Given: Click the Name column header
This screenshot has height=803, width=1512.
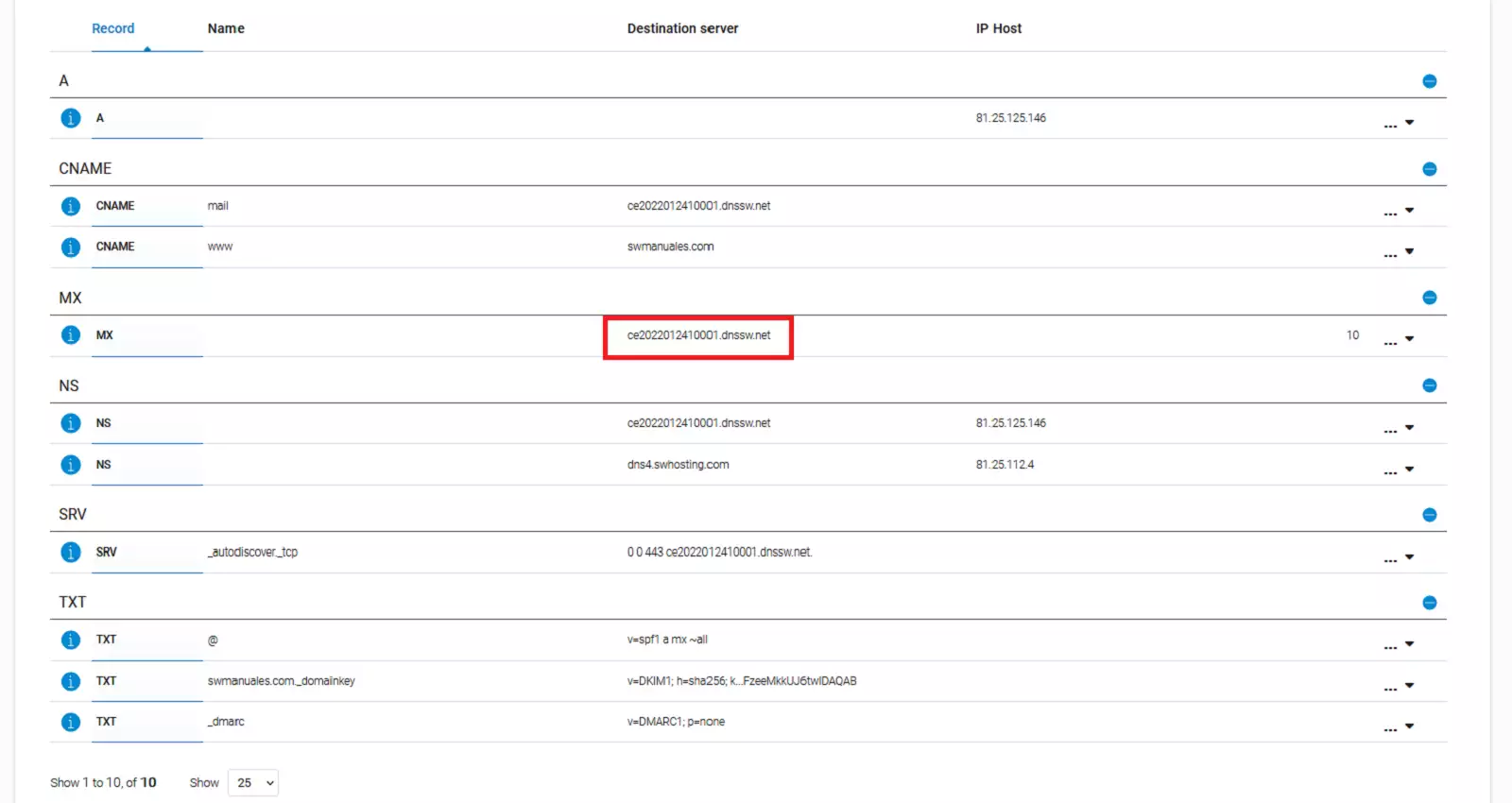Looking at the screenshot, I should [x=226, y=28].
